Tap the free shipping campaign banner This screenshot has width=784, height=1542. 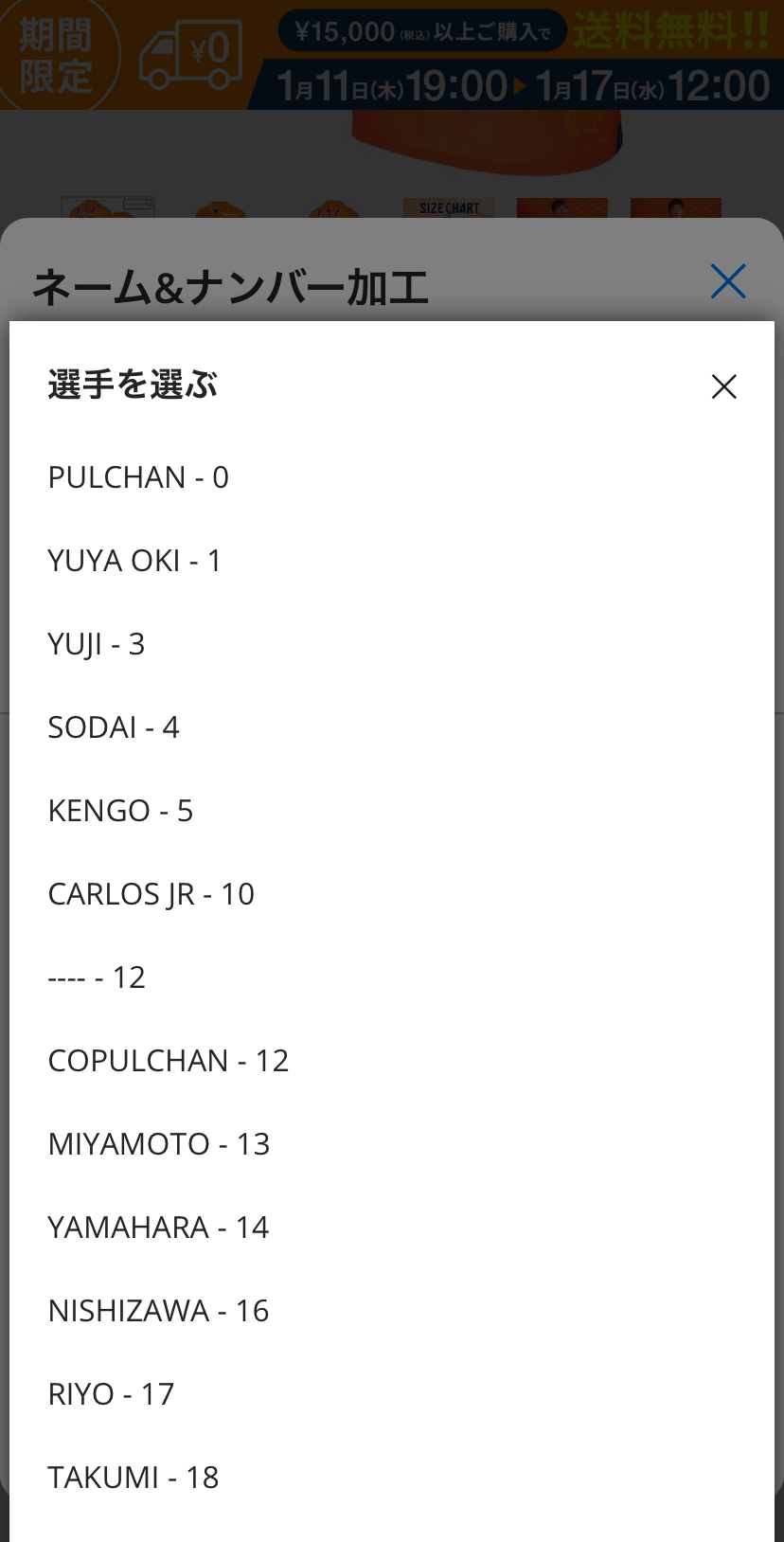521,57
